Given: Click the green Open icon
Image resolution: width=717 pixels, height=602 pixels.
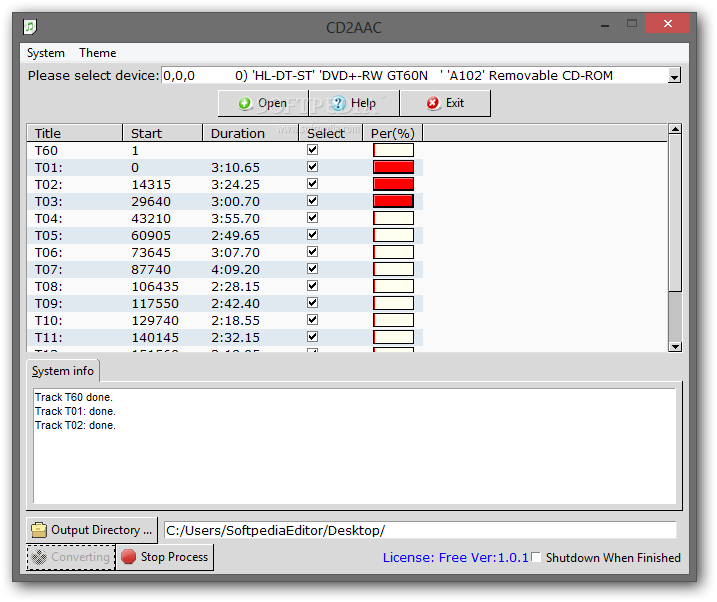Looking at the screenshot, I should [245, 103].
